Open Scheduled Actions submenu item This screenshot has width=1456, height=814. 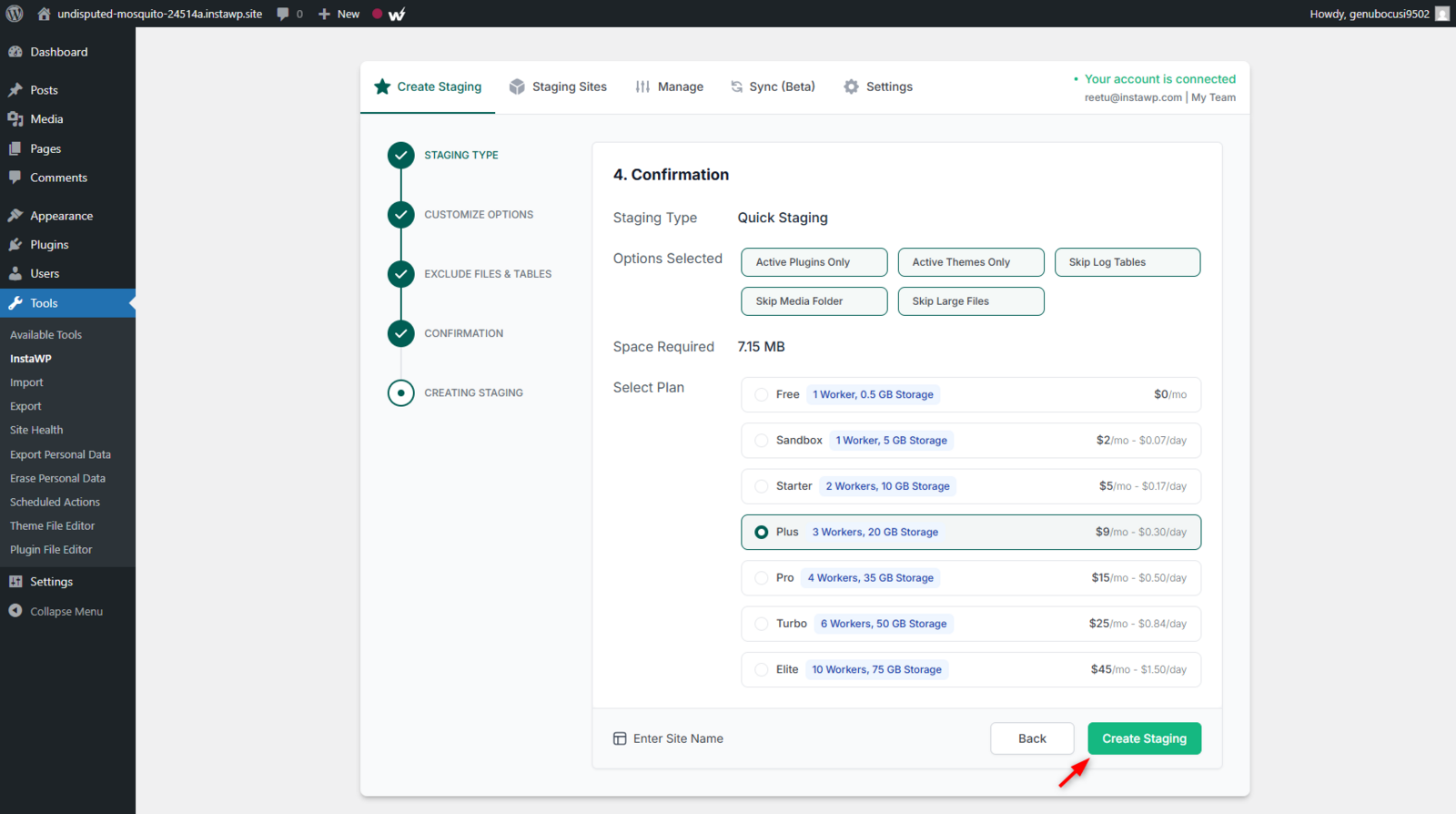55,502
